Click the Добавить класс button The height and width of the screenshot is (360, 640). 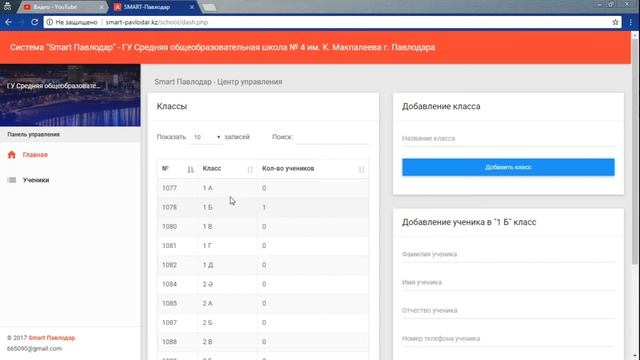click(508, 167)
